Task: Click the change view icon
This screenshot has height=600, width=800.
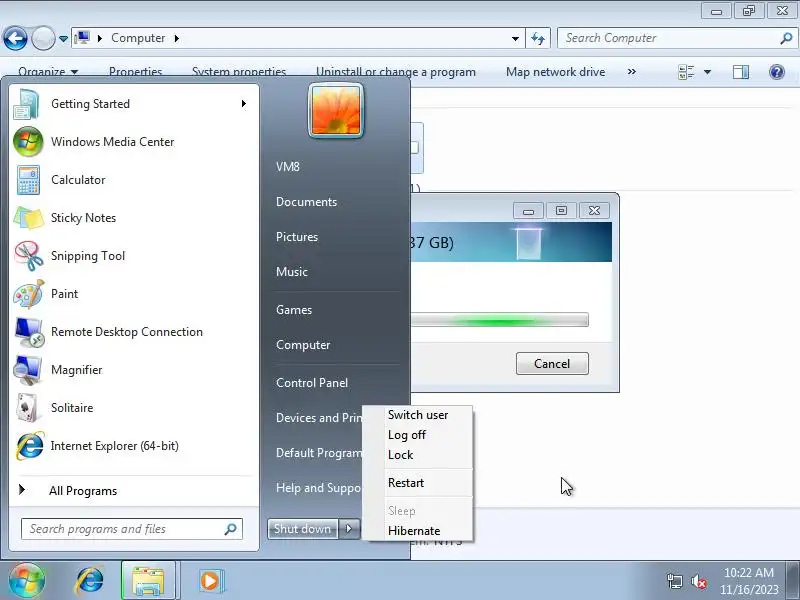Action: pyautogui.click(x=686, y=72)
